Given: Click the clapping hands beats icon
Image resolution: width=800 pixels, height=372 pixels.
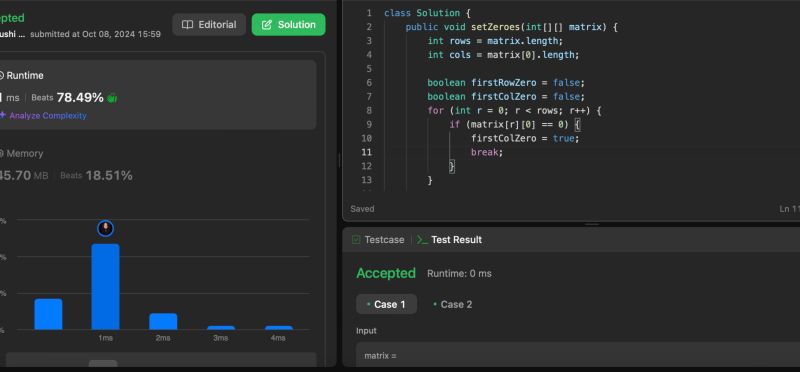Looking at the screenshot, I should (x=112, y=97).
